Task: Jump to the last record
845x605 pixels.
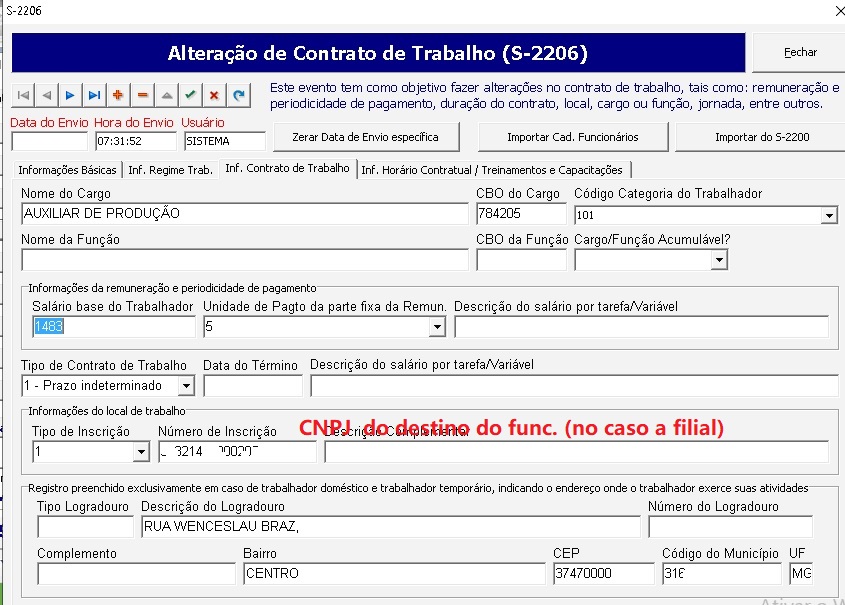Action: [x=94, y=95]
